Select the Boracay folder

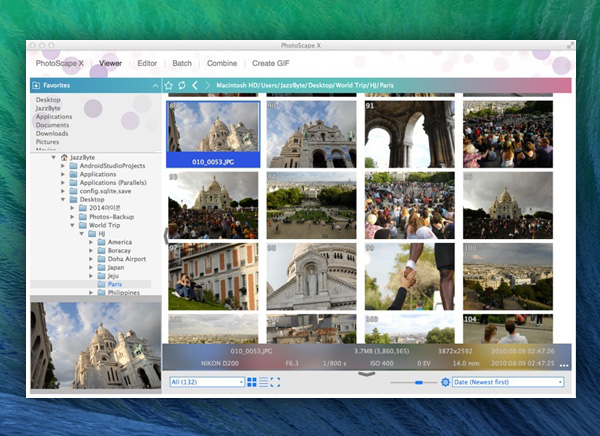(x=119, y=251)
